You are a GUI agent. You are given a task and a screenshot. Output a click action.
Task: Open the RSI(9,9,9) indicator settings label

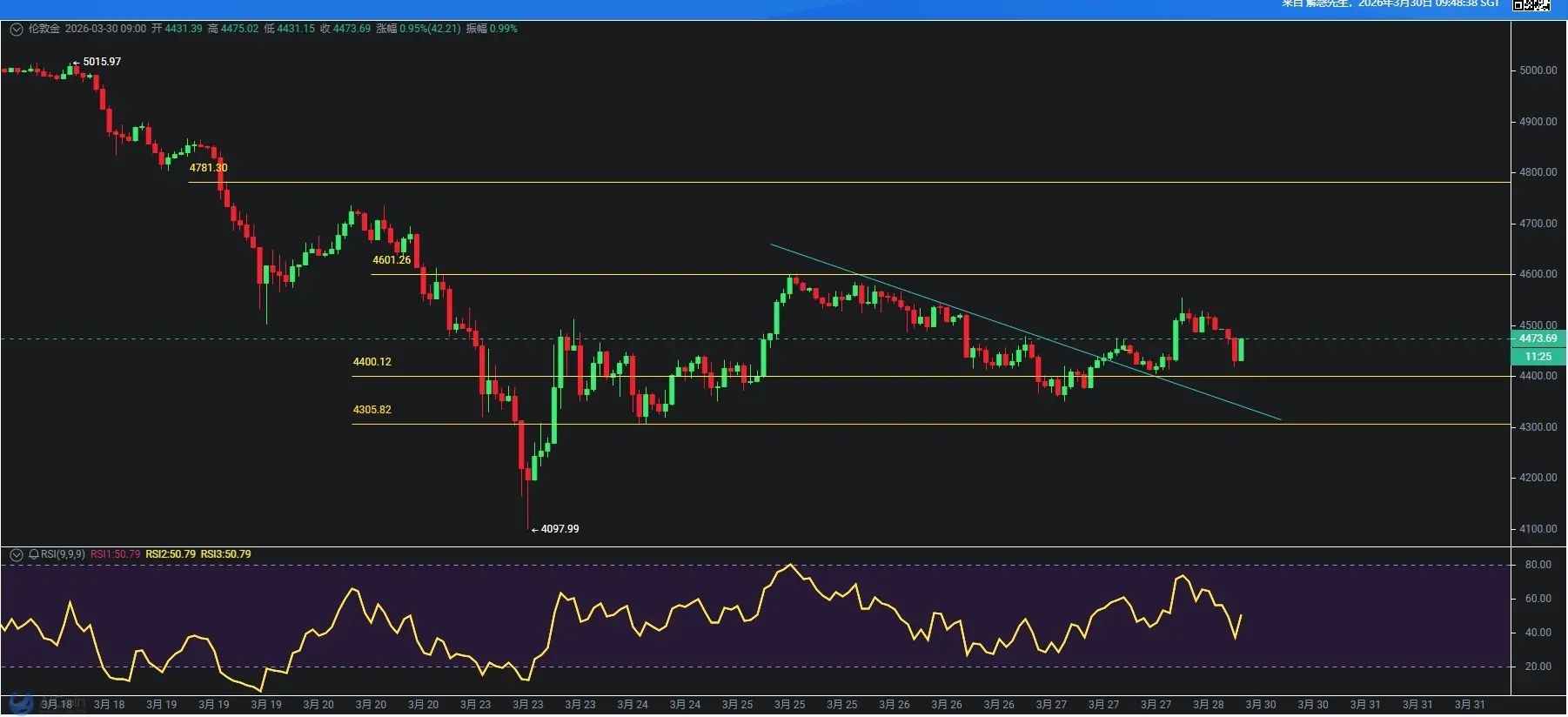pos(63,554)
